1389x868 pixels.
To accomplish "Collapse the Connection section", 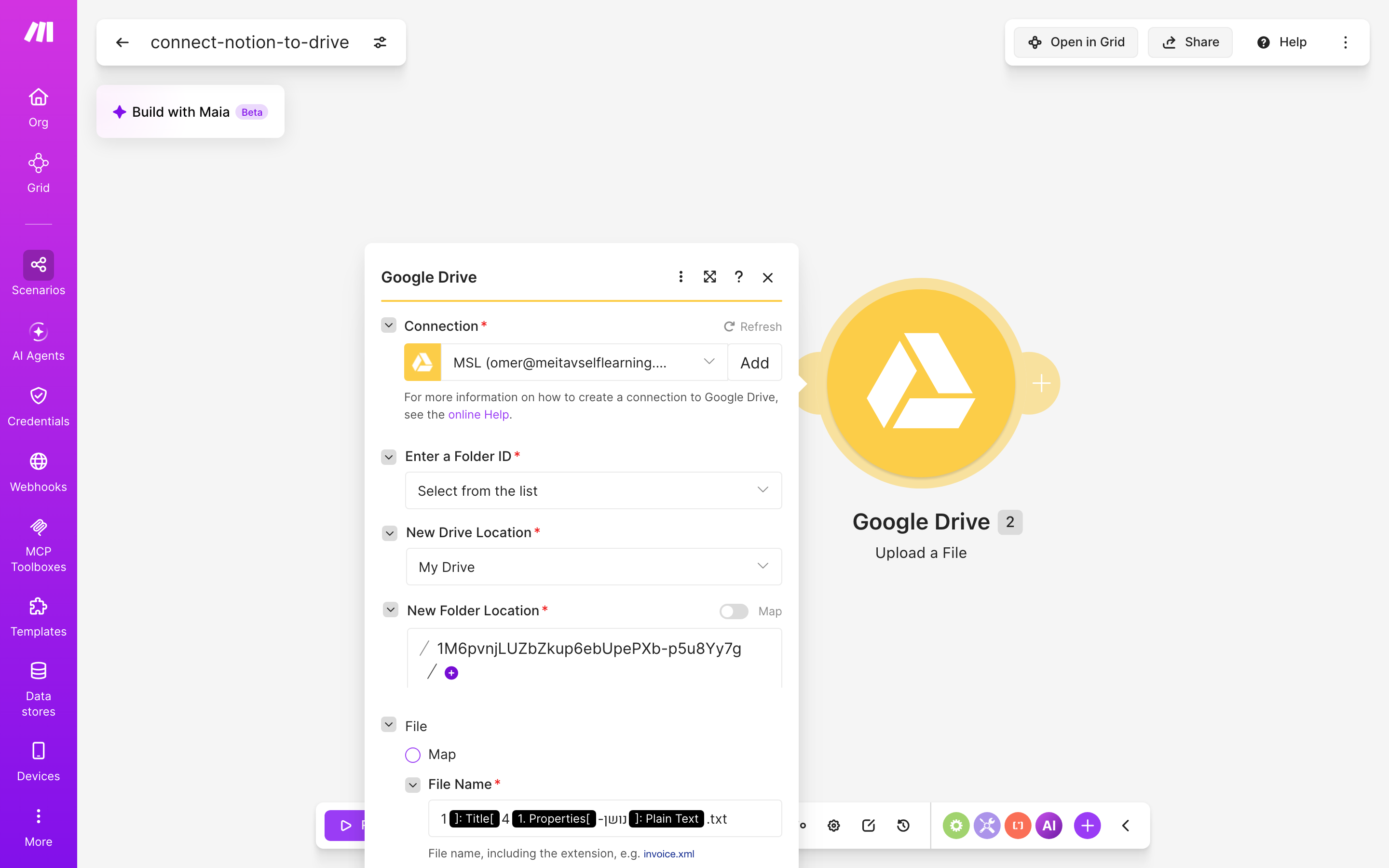I will [389, 325].
